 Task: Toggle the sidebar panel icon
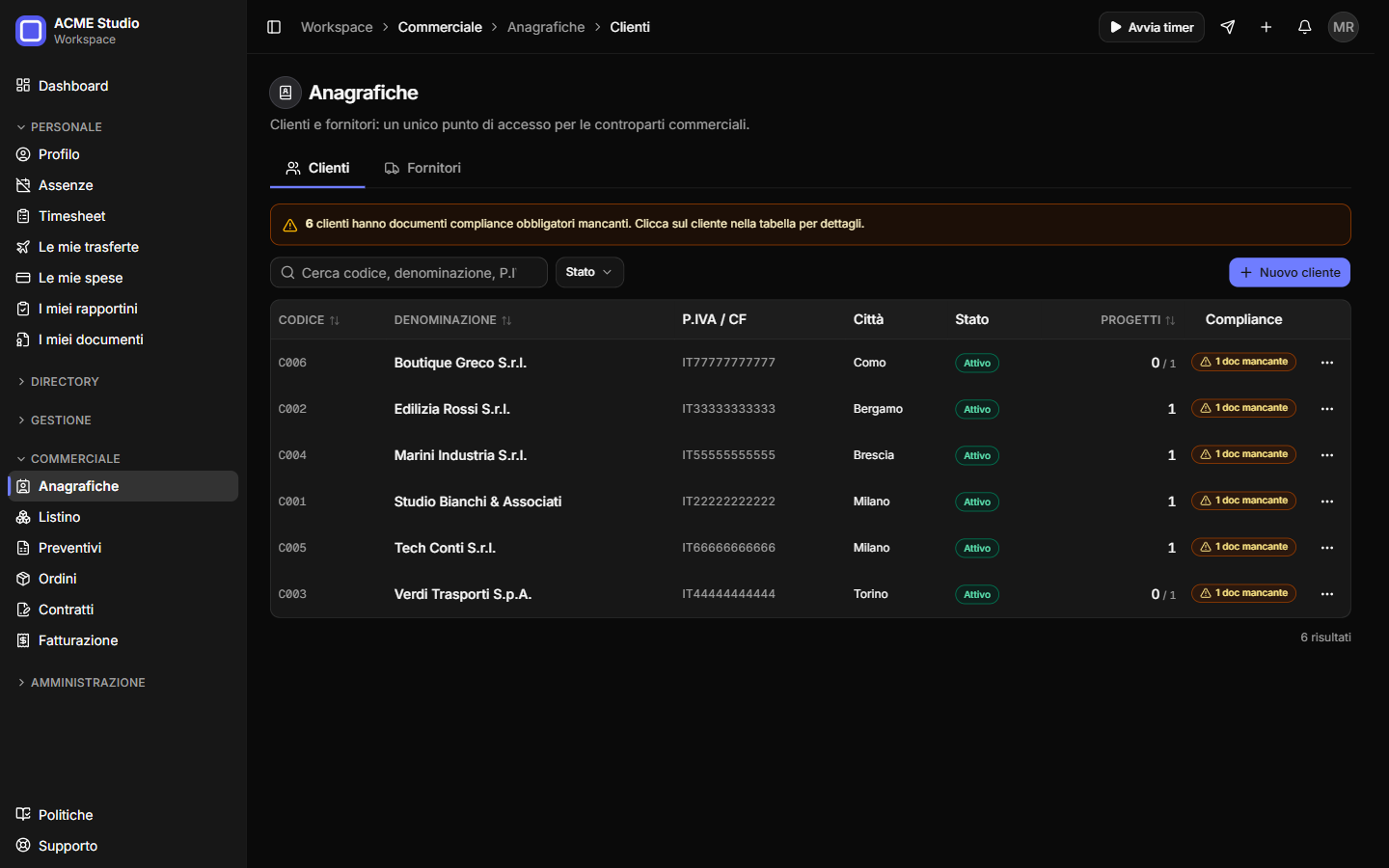274,27
